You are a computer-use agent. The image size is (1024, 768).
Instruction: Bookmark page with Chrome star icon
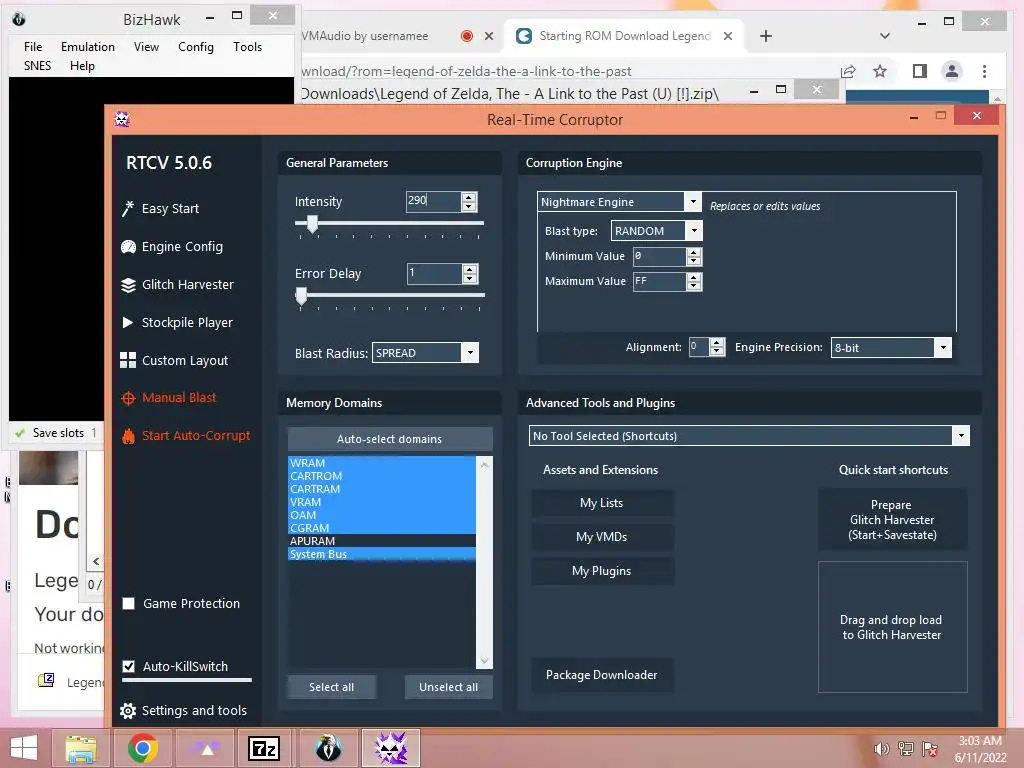(880, 71)
